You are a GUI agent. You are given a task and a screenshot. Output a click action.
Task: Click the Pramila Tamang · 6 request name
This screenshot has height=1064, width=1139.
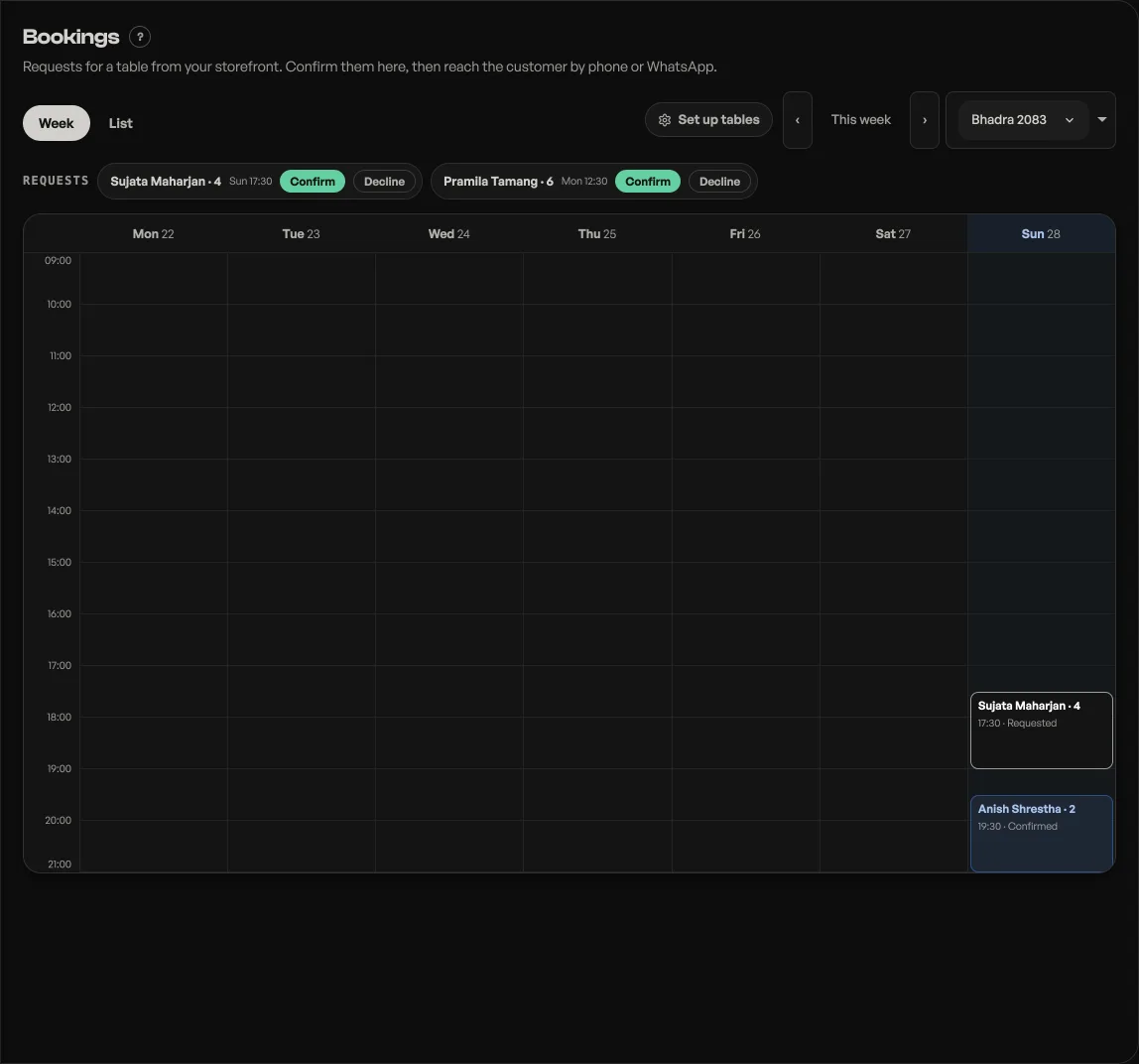498,182
